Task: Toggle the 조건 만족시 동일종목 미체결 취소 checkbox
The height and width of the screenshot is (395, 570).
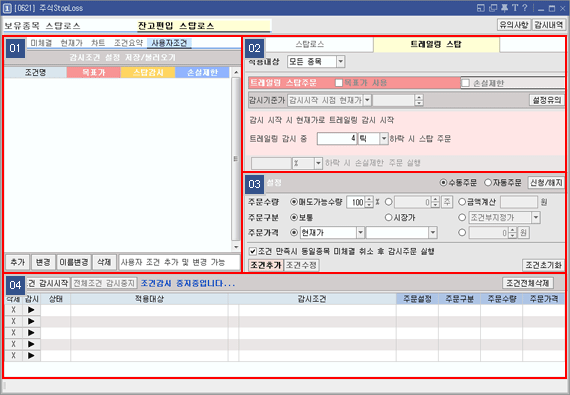Action: pyautogui.click(x=253, y=251)
